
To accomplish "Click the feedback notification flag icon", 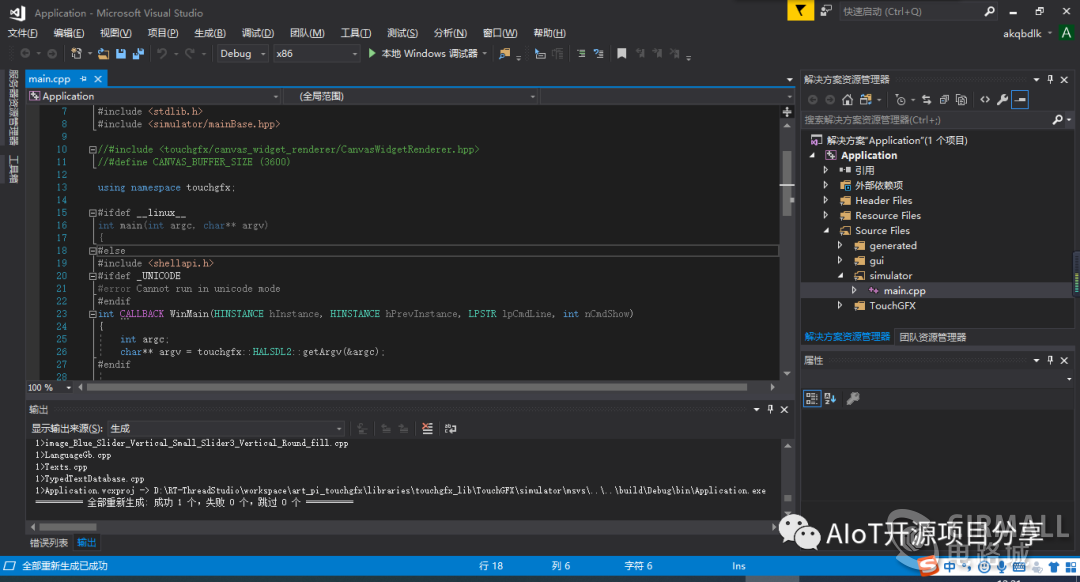I will click(800, 11).
